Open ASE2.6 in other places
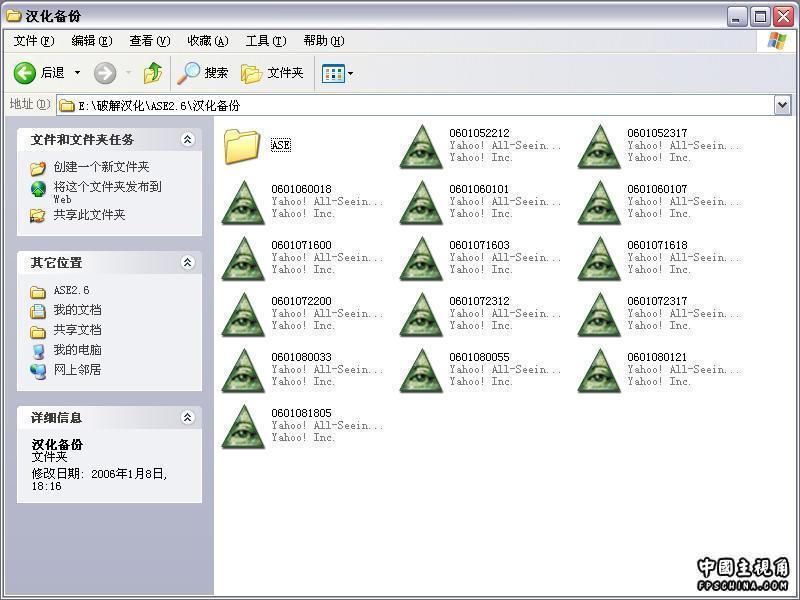This screenshot has height=600, width=800. [71, 290]
